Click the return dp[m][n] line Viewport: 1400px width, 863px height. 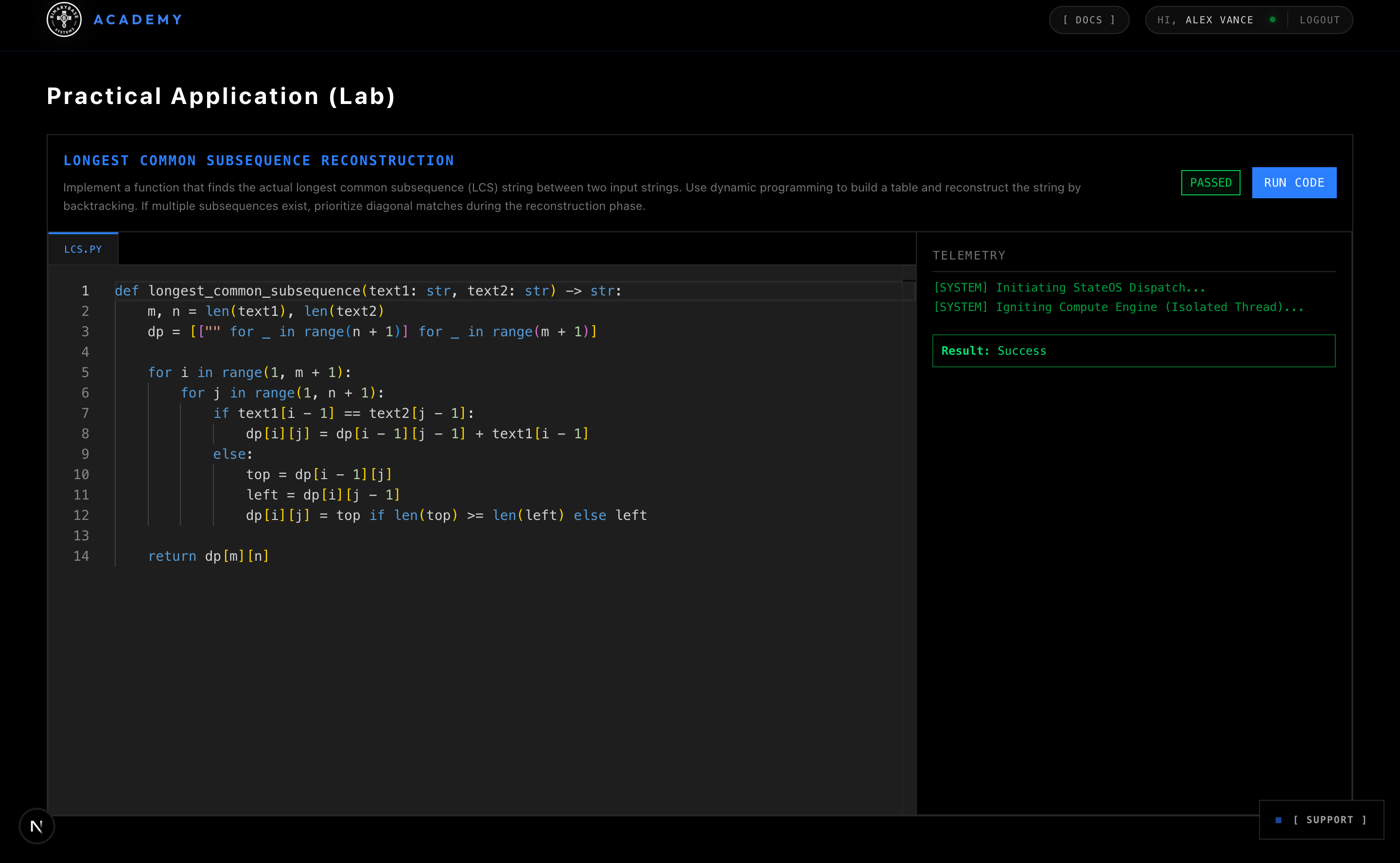(209, 556)
